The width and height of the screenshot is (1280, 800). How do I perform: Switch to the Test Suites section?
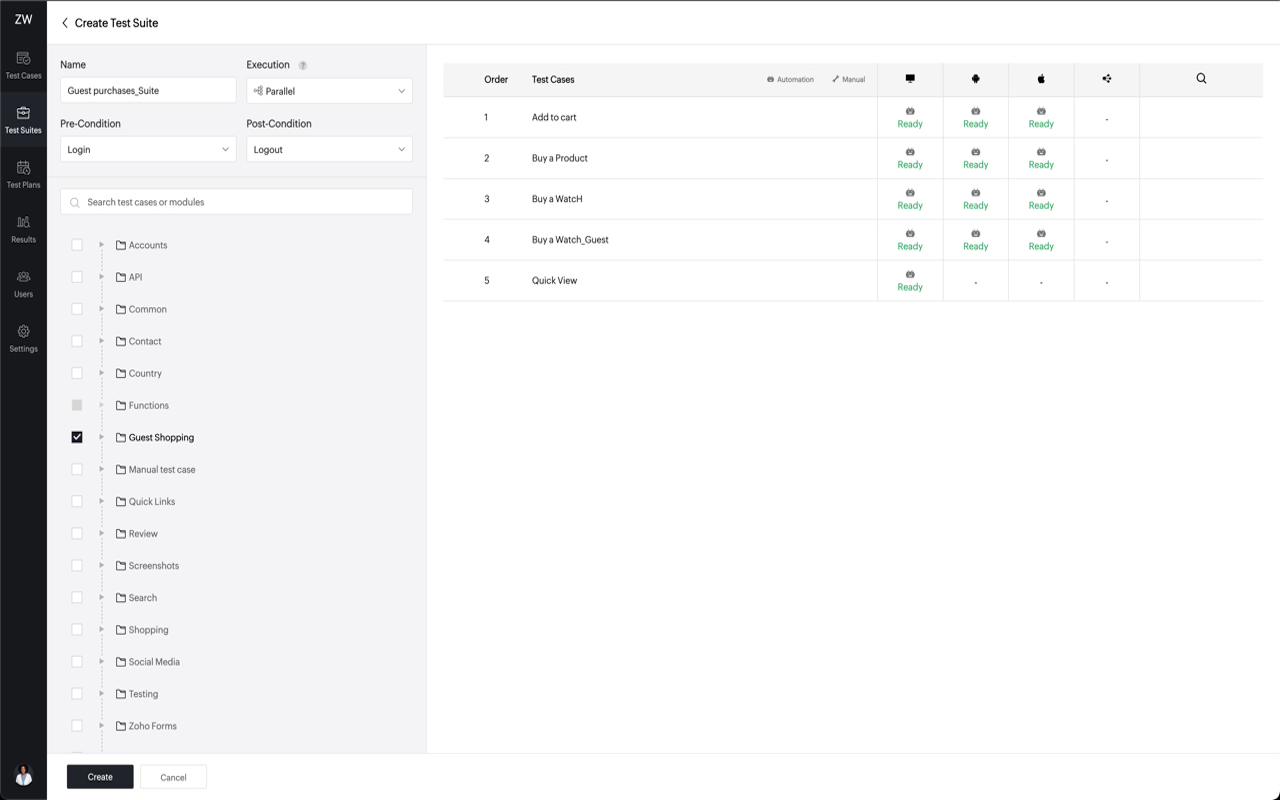click(x=23, y=117)
